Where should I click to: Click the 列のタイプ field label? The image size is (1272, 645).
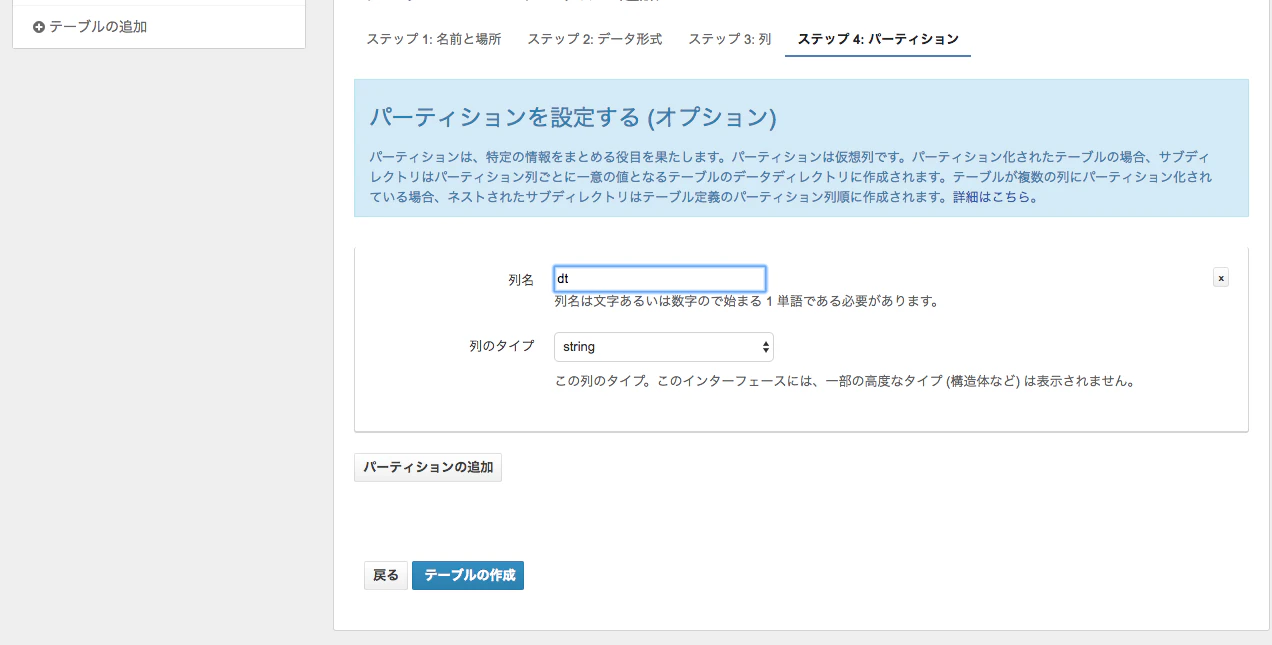pyautogui.click(x=502, y=346)
